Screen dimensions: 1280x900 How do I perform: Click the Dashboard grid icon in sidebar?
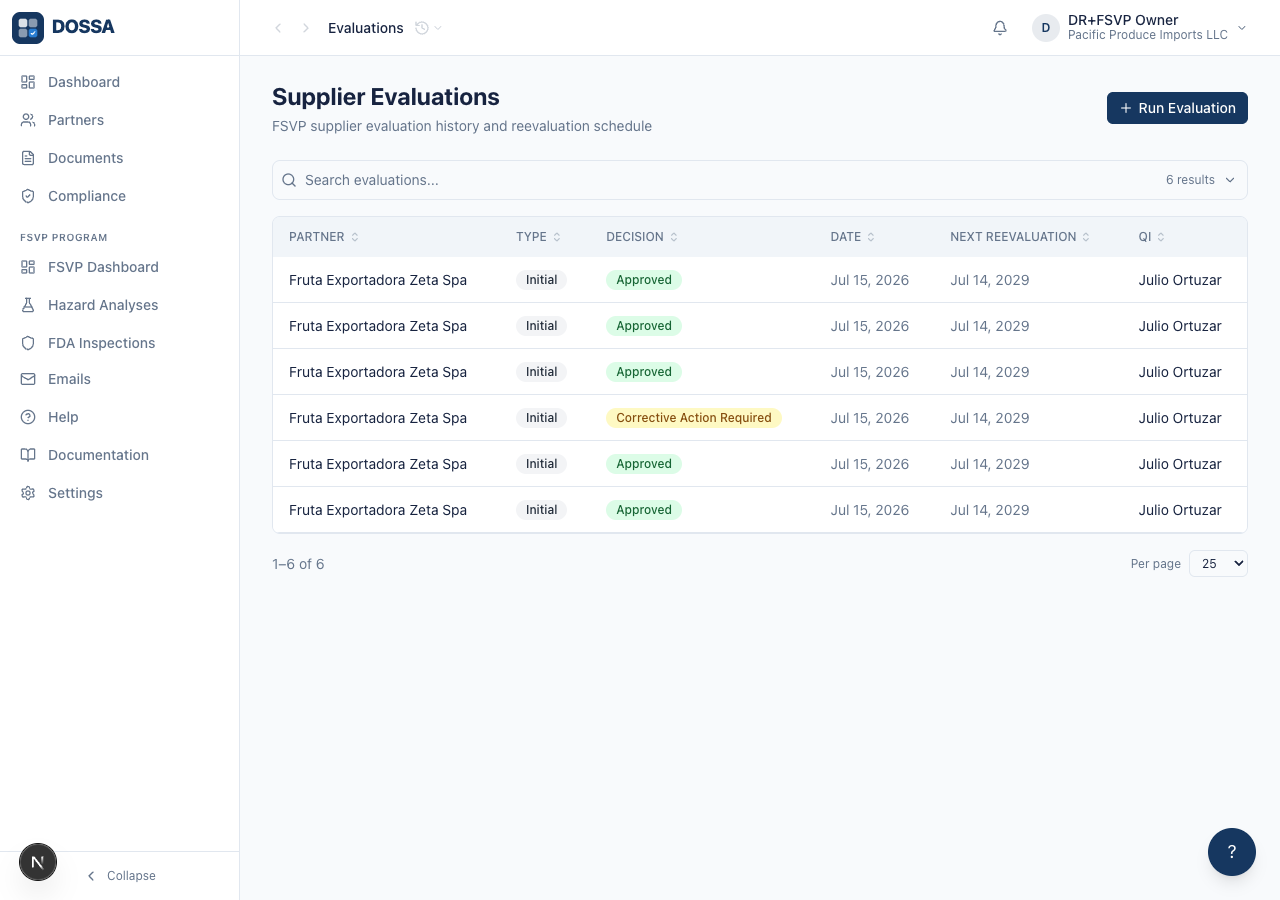[28, 82]
